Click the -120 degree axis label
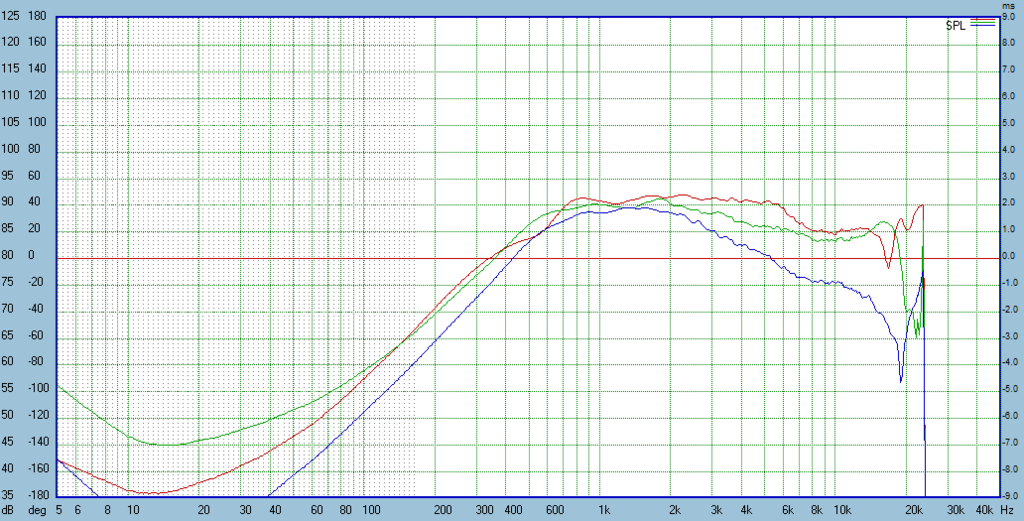Viewport: 1024px width, 521px height. tap(37, 415)
